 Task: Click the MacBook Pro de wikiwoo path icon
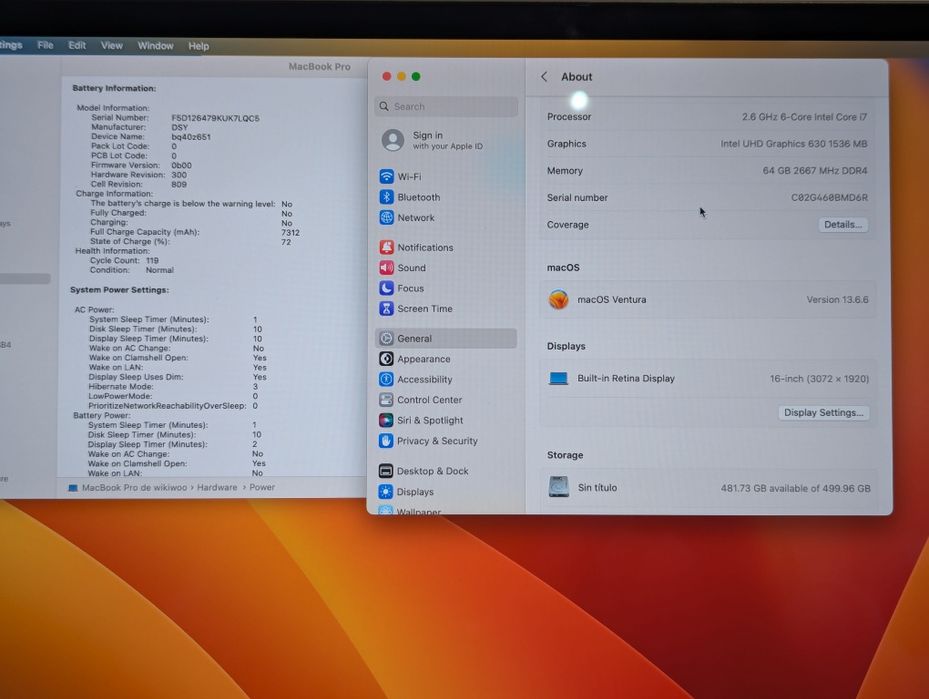click(x=73, y=488)
